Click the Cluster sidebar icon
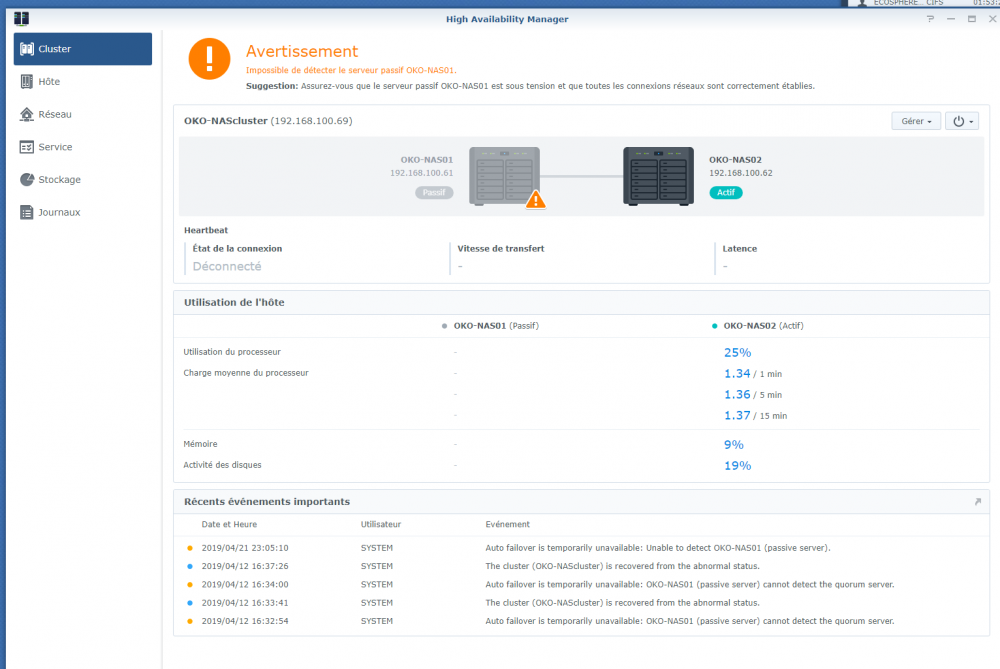The height and width of the screenshot is (669, 1000). point(27,49)
